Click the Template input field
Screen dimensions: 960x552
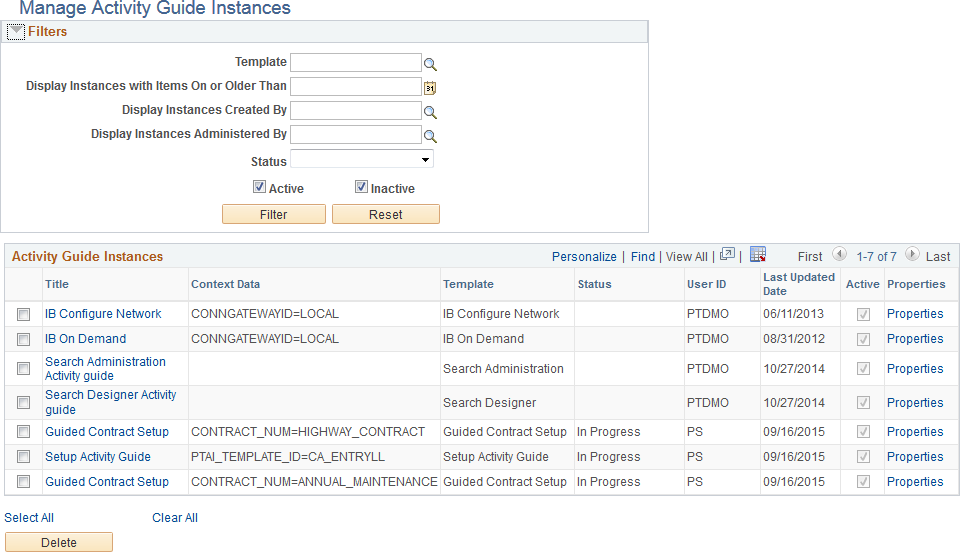355,63
